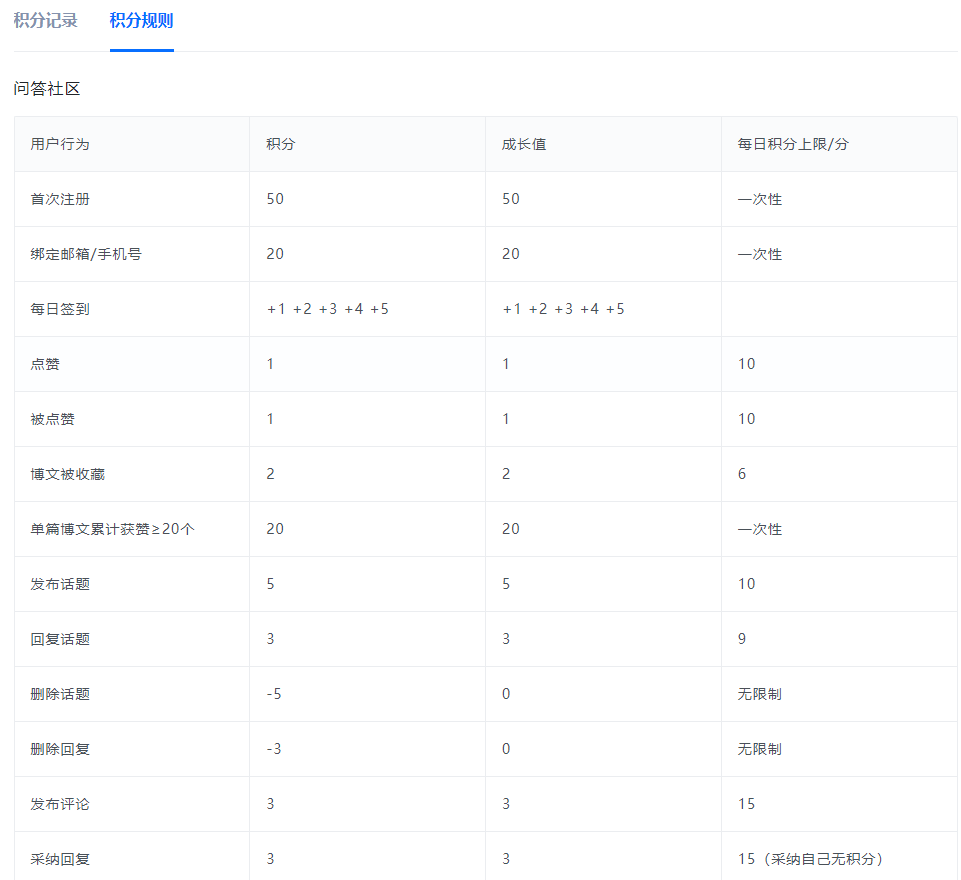This screenshot has height=880, width=961.
Task: Select the 积分规则 tab
Action: pyautogui.click(x=141, y=21)
